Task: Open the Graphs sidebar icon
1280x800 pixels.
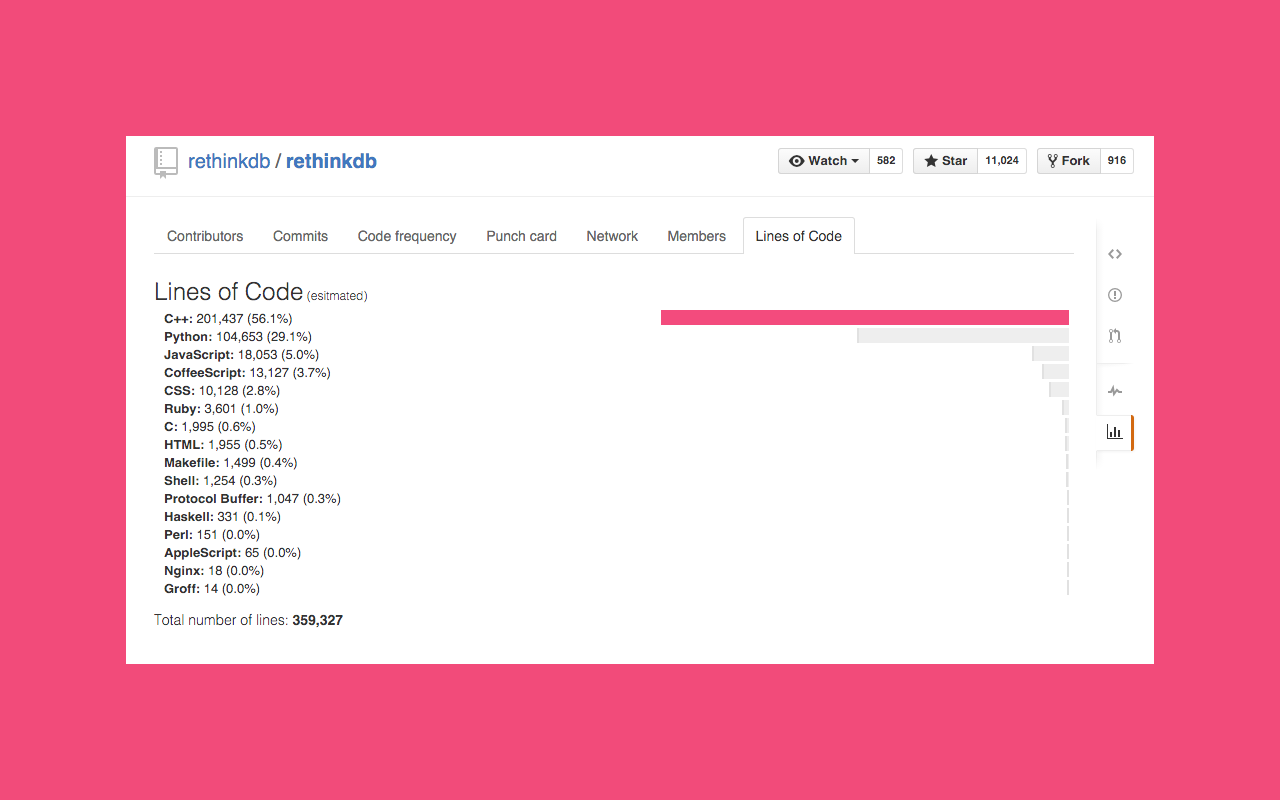Action: tap(1114, 432)
